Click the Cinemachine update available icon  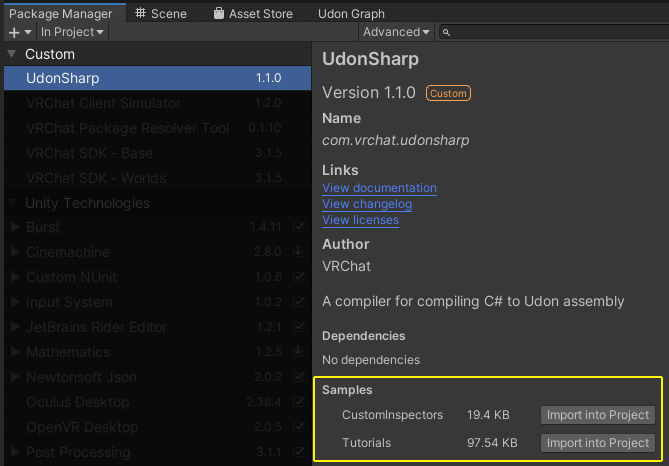(x=298, y=253)
